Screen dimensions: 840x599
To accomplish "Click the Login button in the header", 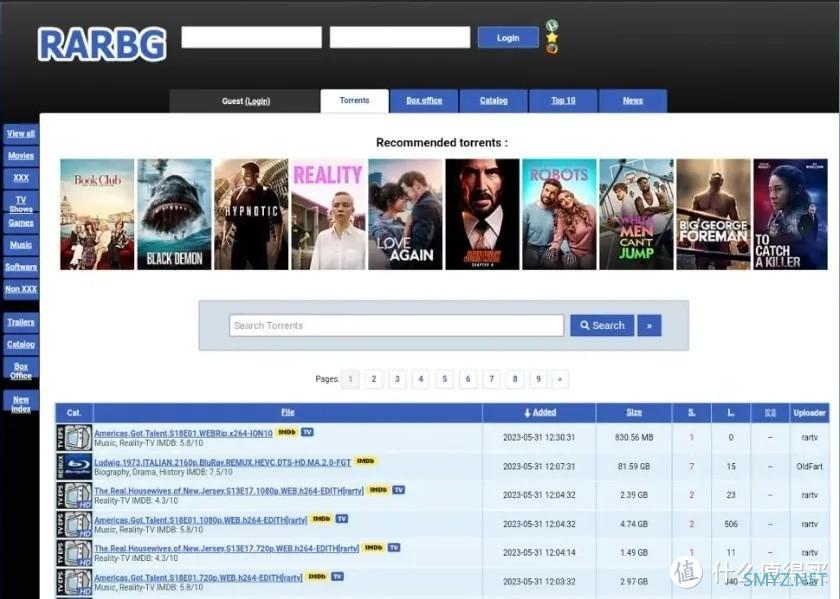I will click(x=508, y=38).
